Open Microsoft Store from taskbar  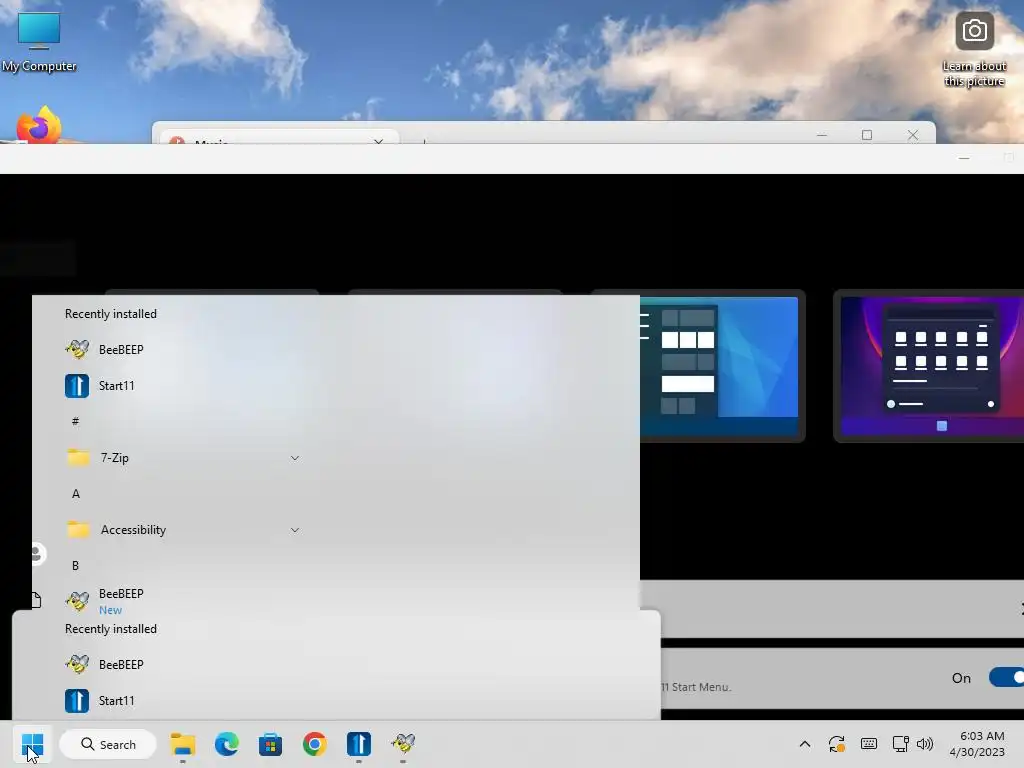point(270,744)
